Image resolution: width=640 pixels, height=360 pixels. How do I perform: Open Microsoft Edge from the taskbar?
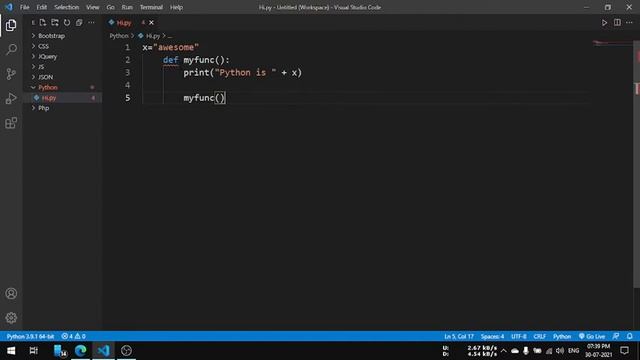click(x=80, y=351)
